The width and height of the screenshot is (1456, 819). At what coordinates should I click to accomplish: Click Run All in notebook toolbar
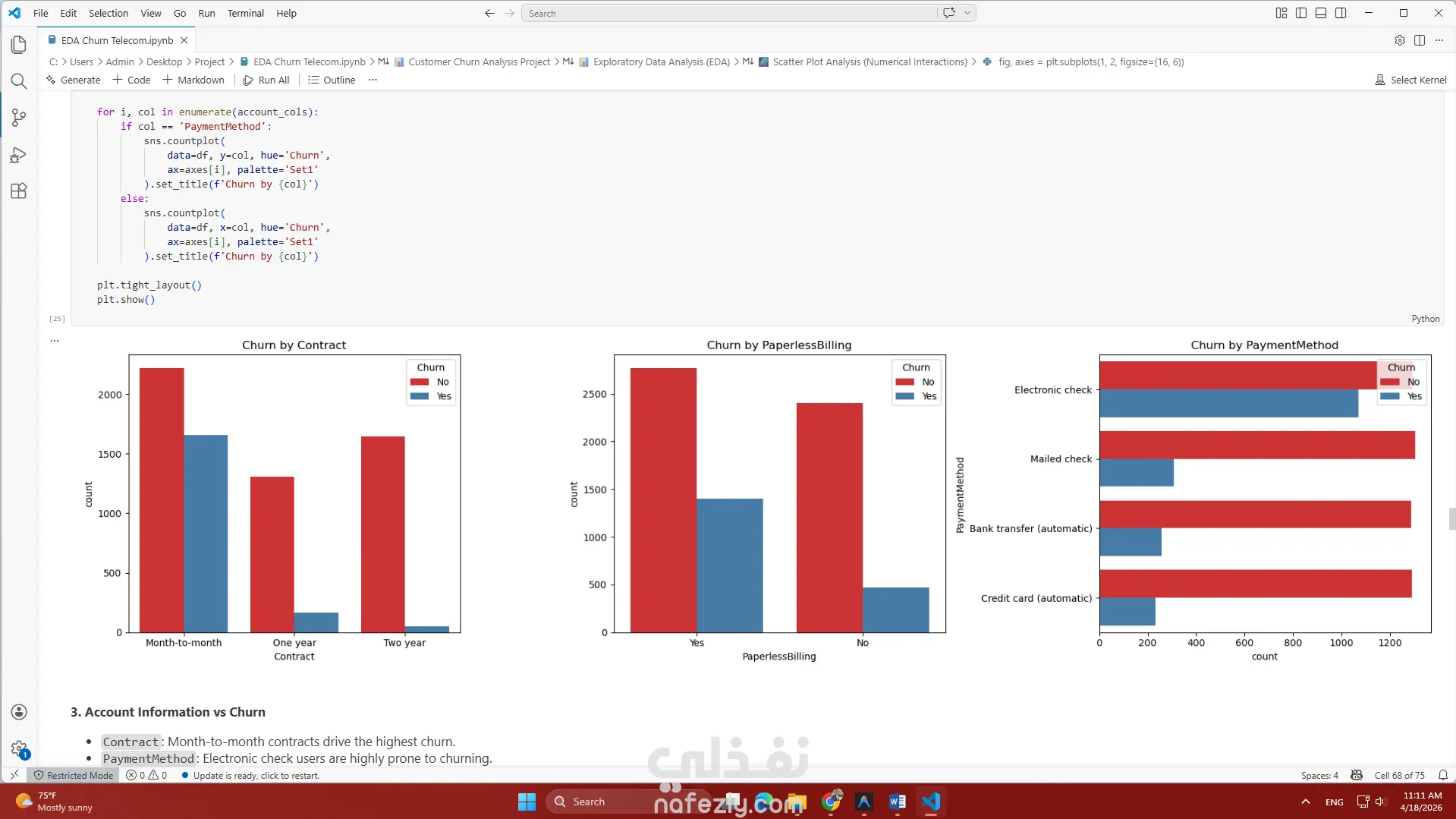coord(266,80)
